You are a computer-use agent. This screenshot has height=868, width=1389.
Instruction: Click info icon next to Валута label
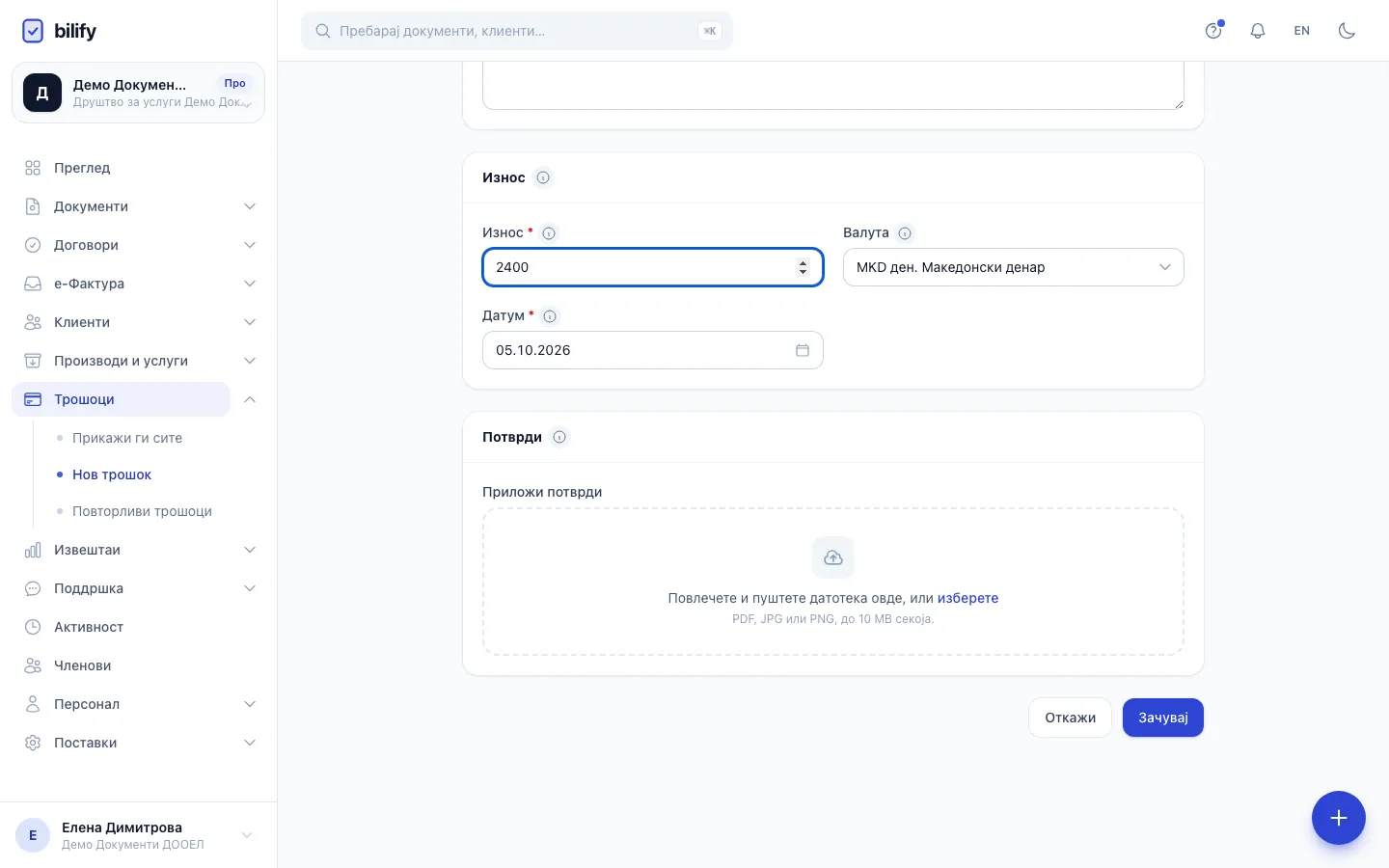(905, 233)
